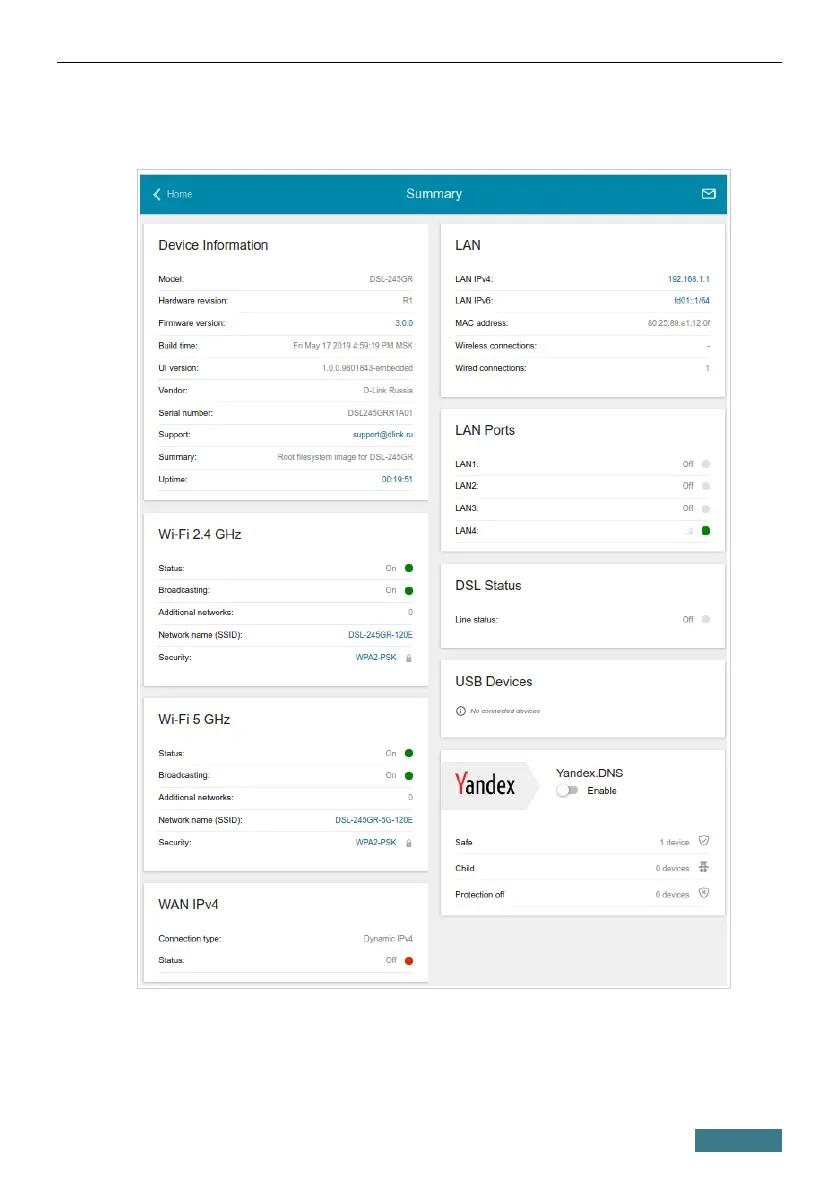The image size is (840, 1190).
Task: Click the WAN IPv4 red status indicator
Action: point(409,961)
